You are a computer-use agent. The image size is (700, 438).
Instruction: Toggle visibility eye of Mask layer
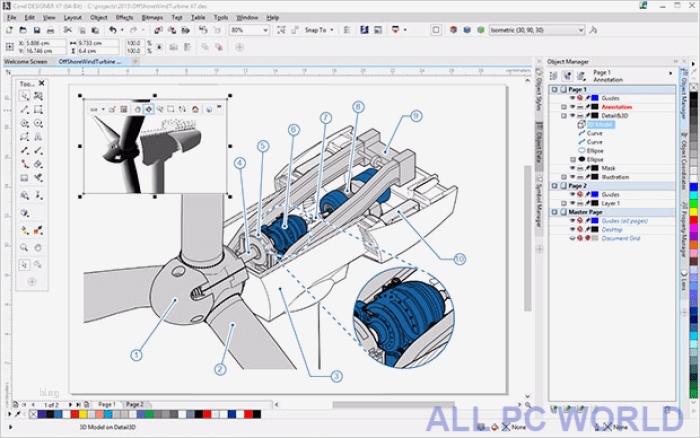[x=572, y=168]
